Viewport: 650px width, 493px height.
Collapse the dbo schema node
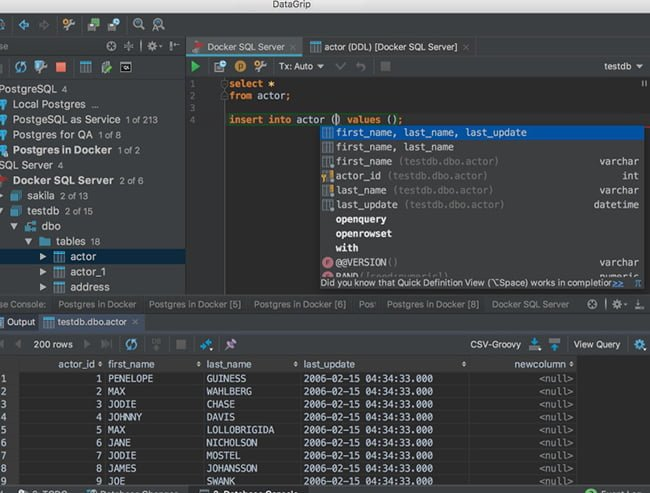click(x=15, y=226)
